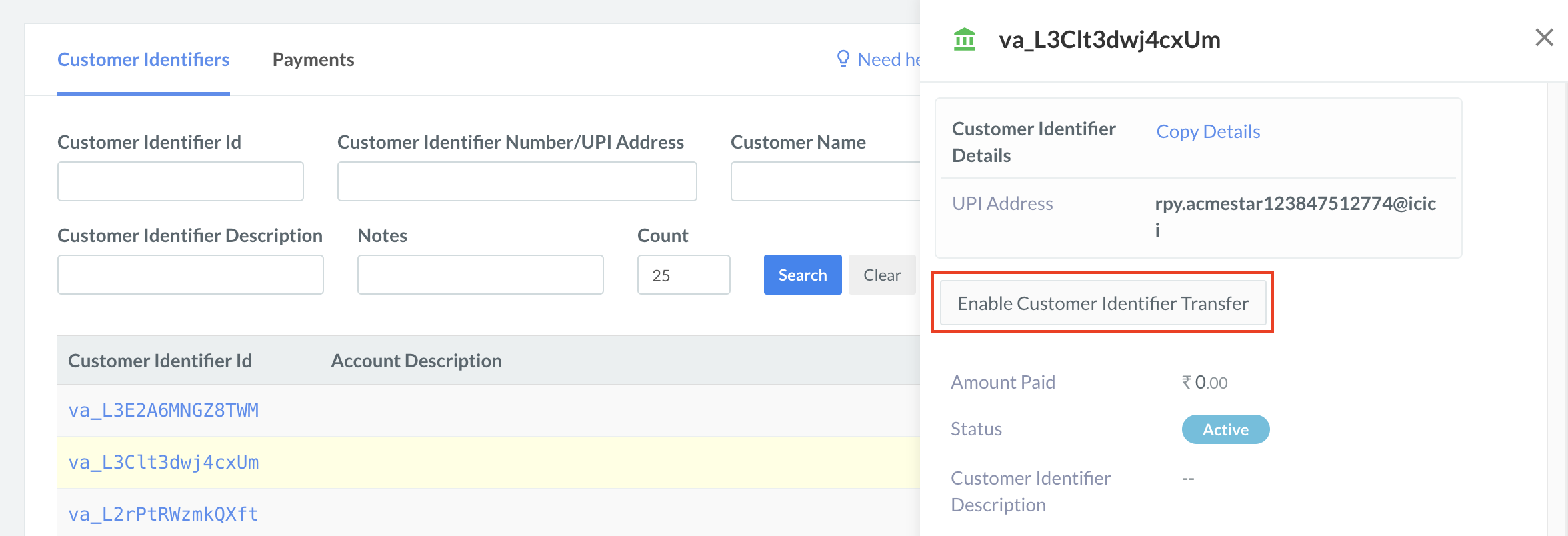Click the Clear button
This screenshot has width=1568, height=536.
[882, 275]
